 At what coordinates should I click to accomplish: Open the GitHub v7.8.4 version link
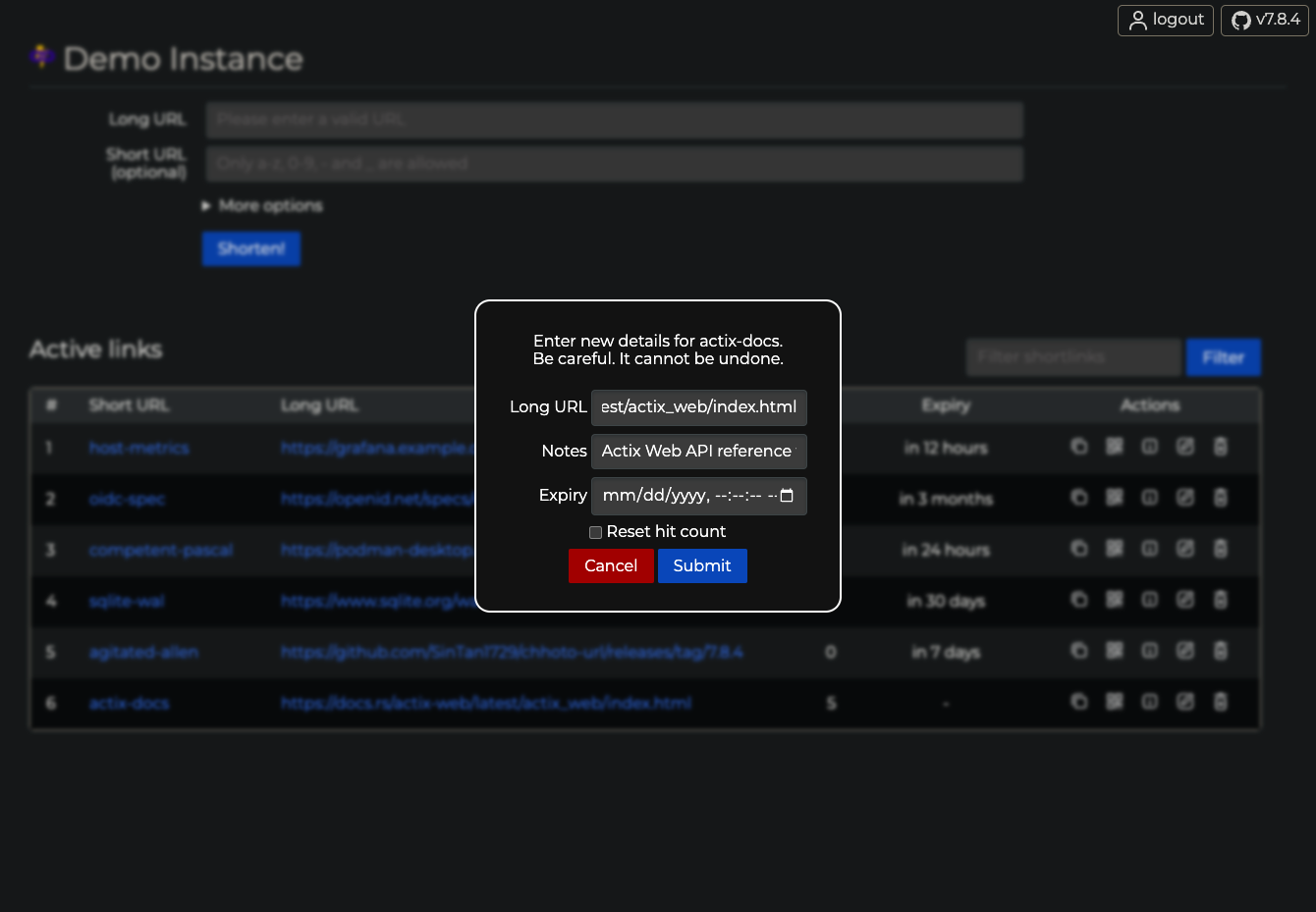(1265, 21)
